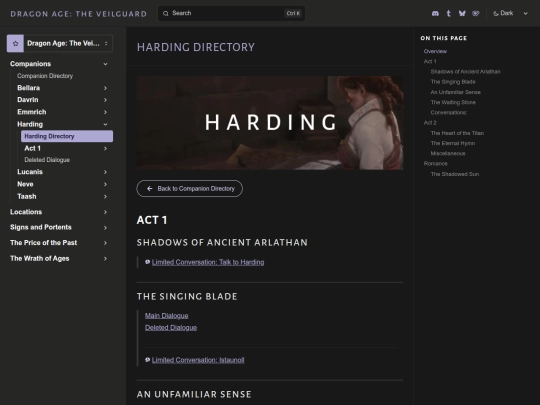Open the Discord link icon
The image size is (540, 405).
pyautogui.click(x=435, y=13)
